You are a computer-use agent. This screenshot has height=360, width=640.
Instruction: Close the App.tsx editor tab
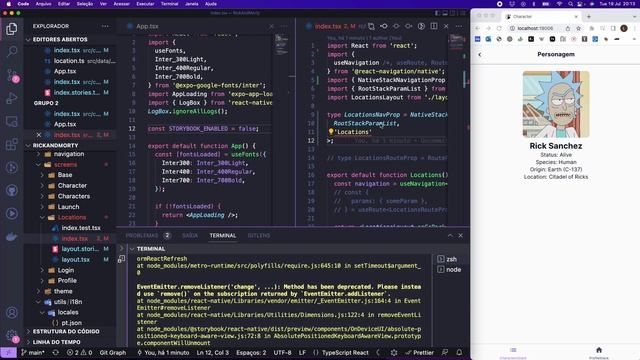click(271, 26)
